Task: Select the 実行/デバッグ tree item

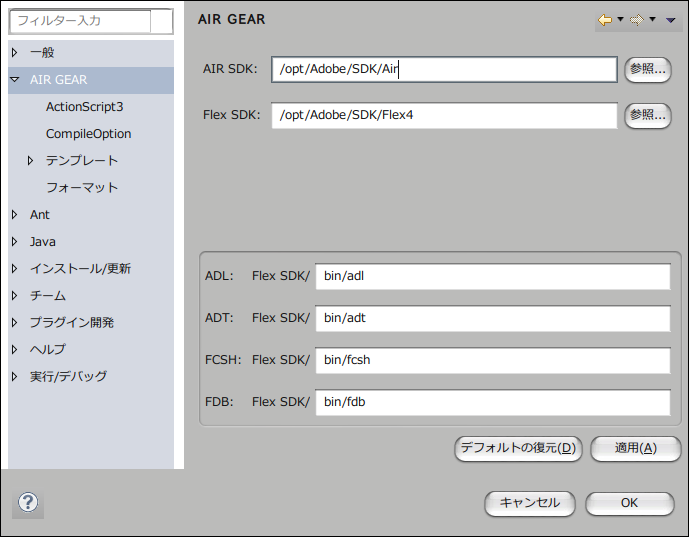Action: click(69, 377)
